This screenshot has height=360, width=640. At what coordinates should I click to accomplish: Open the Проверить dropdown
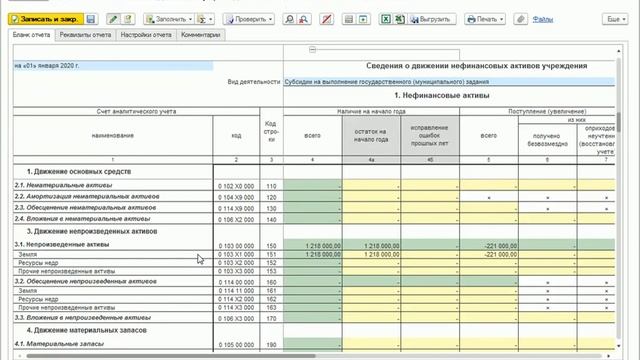(x=249, y=19)
